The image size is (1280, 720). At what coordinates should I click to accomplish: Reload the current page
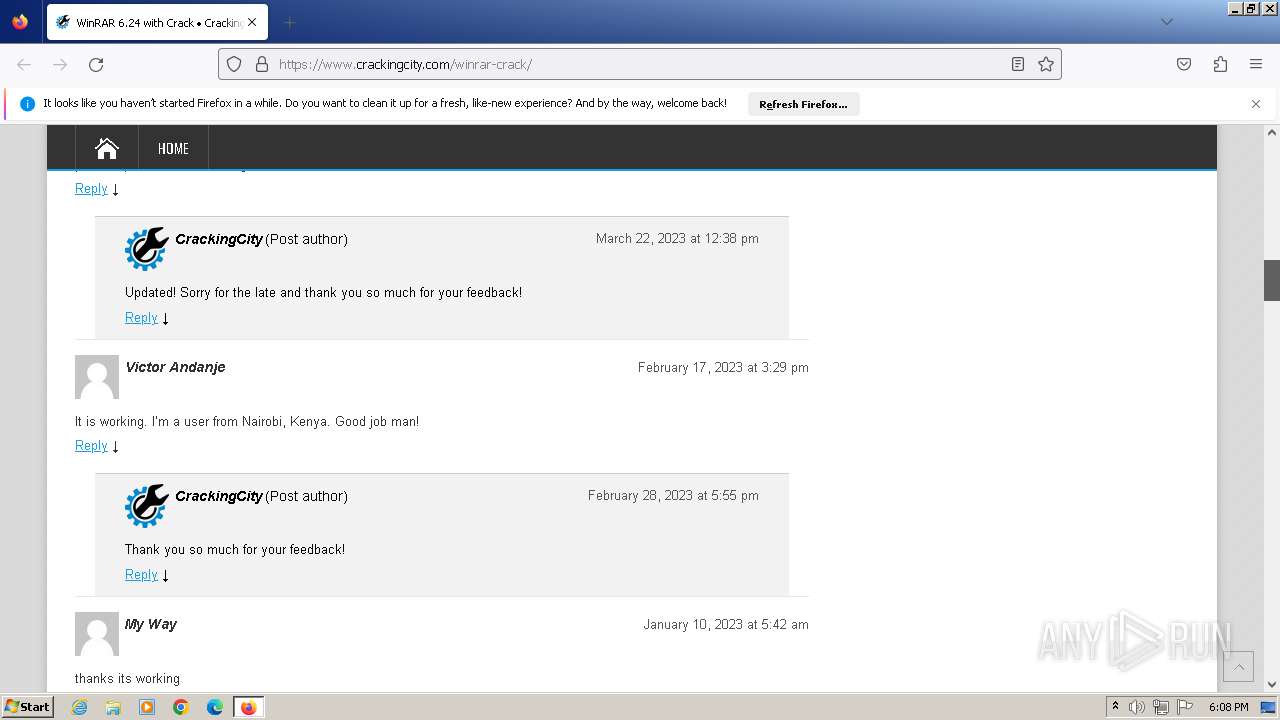tap(96, 64)
